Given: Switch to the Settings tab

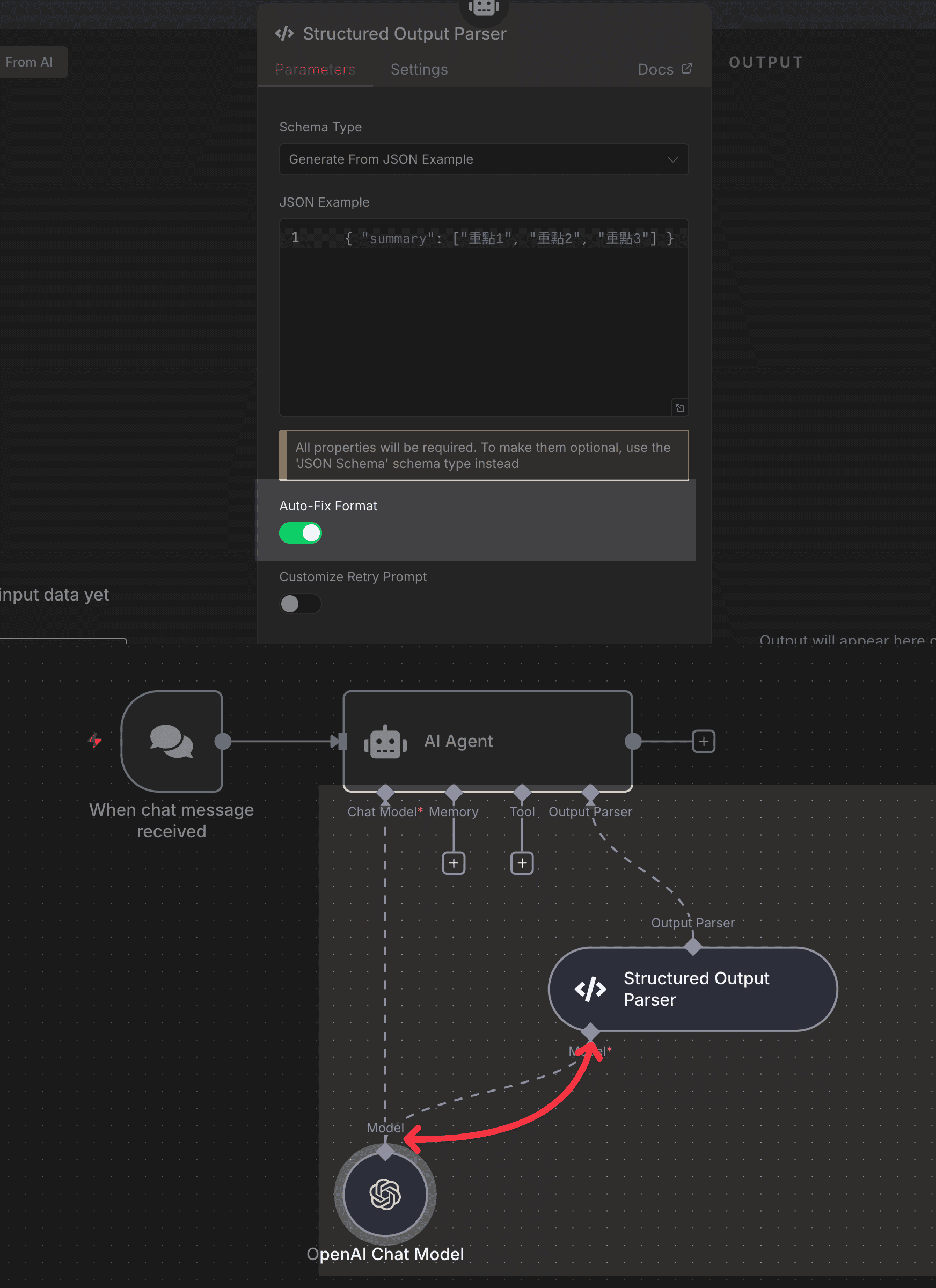Looking at the screenshot, I should pyautogui.click(x=419, y=69).
